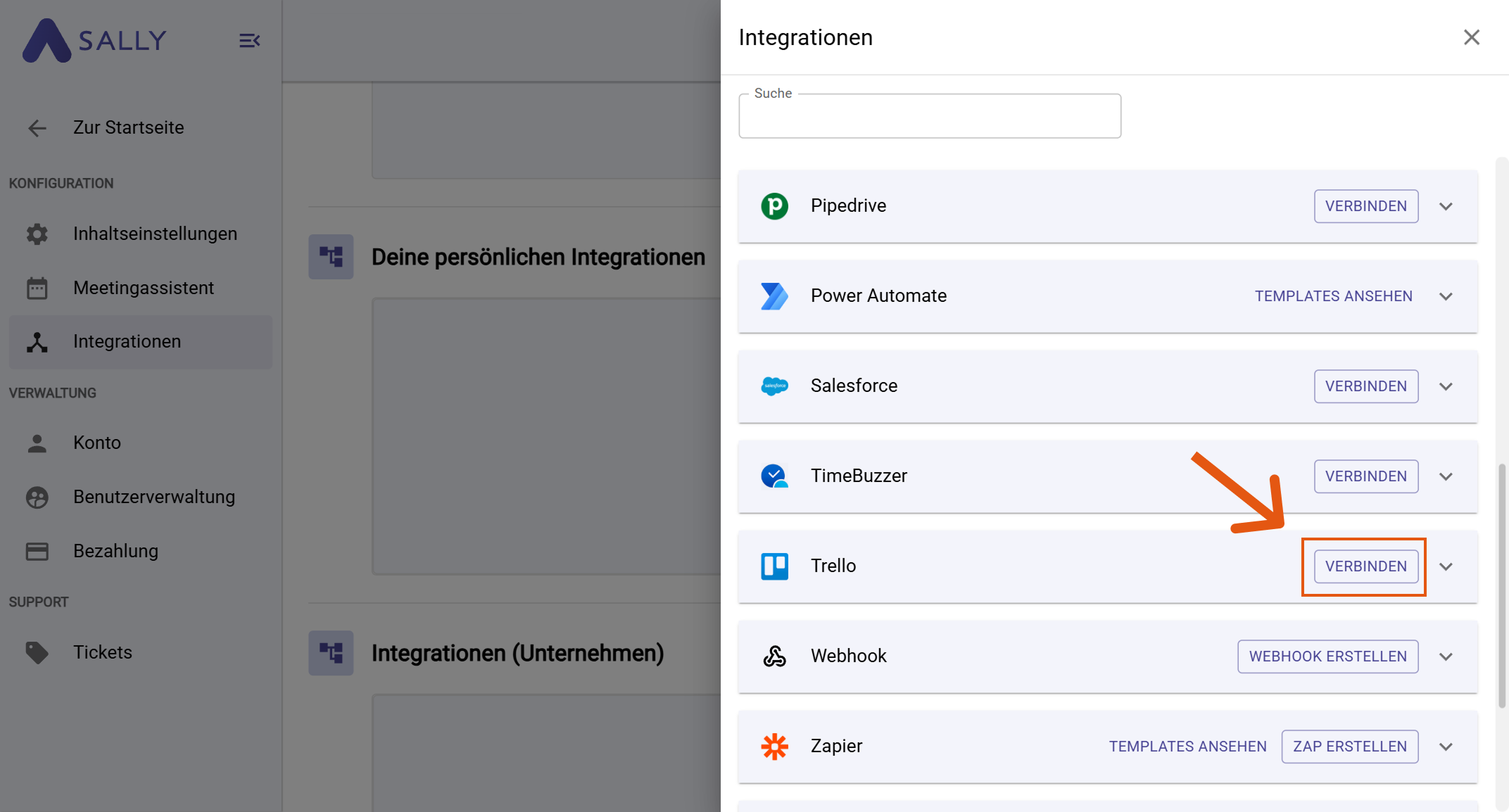Click Verbinden for Trello
The height and width of the screenshot is (812, 1509).
[1365, 566]
